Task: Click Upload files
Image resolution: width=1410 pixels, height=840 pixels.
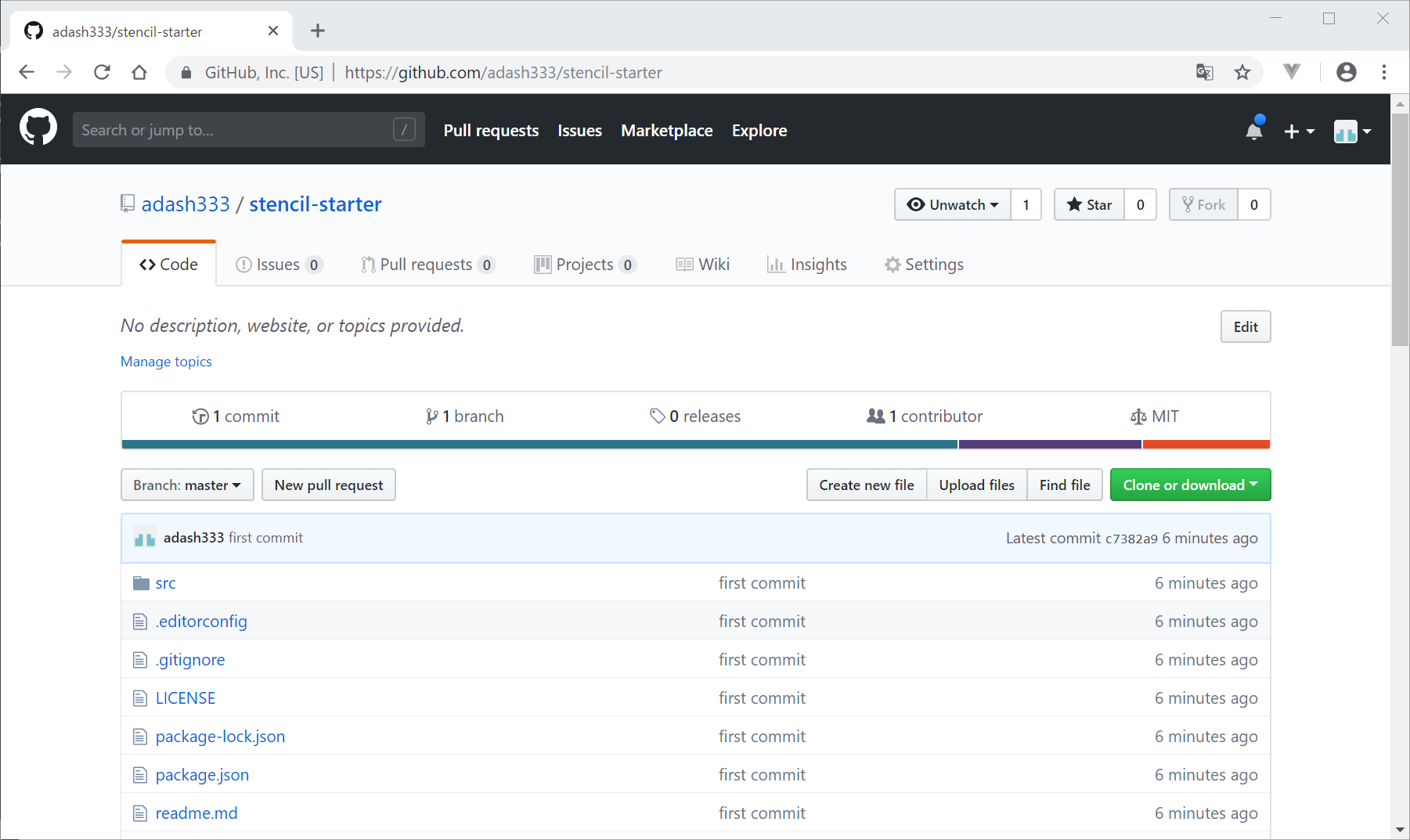Action: (x=976, y=485)
